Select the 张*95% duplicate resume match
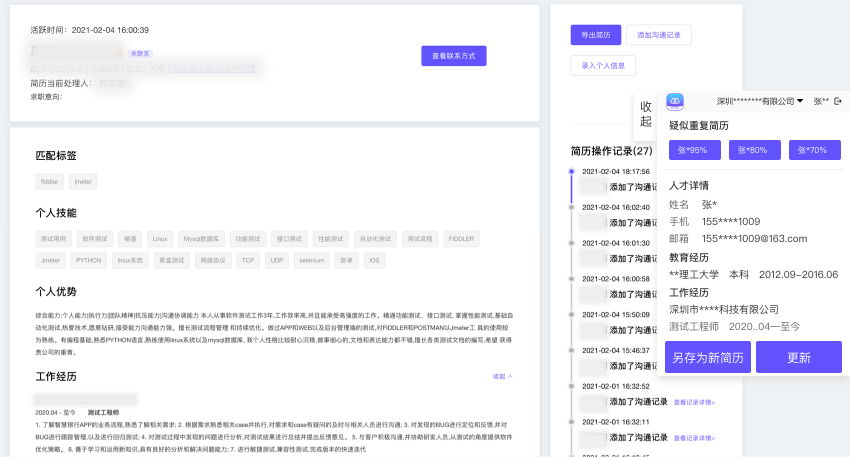850x457 pixels. (x=691, y=150)
